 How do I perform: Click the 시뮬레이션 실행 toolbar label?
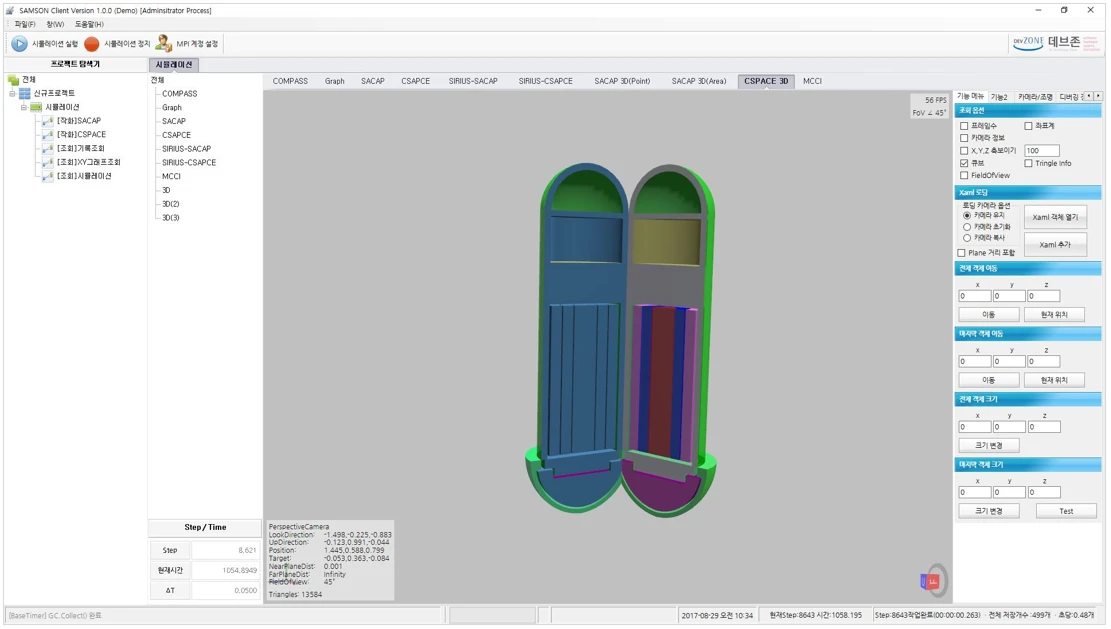point(55,44)
